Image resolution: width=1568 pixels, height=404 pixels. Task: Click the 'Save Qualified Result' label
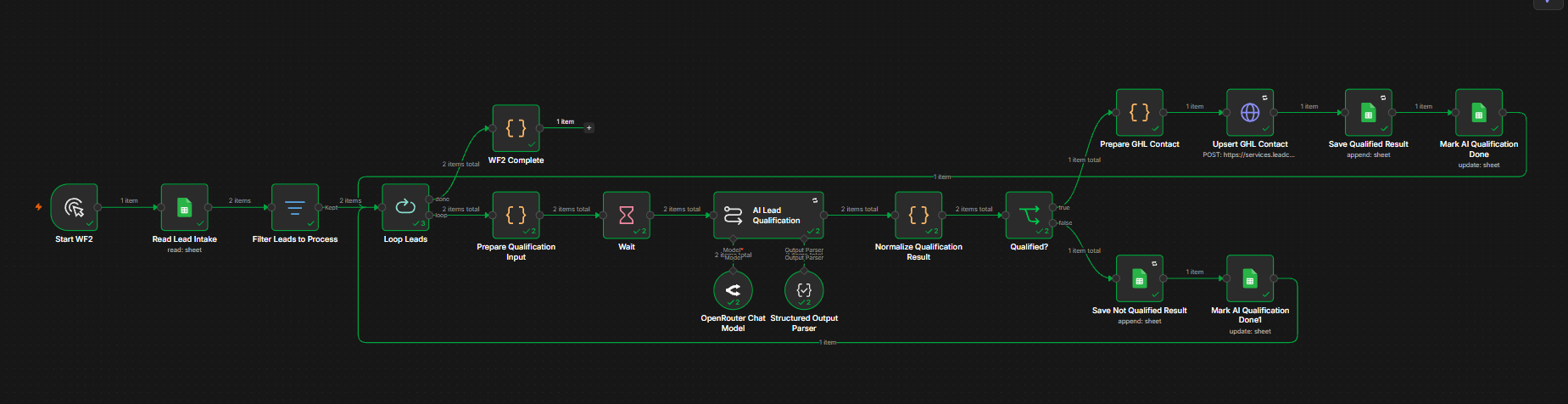[1369, 144]
